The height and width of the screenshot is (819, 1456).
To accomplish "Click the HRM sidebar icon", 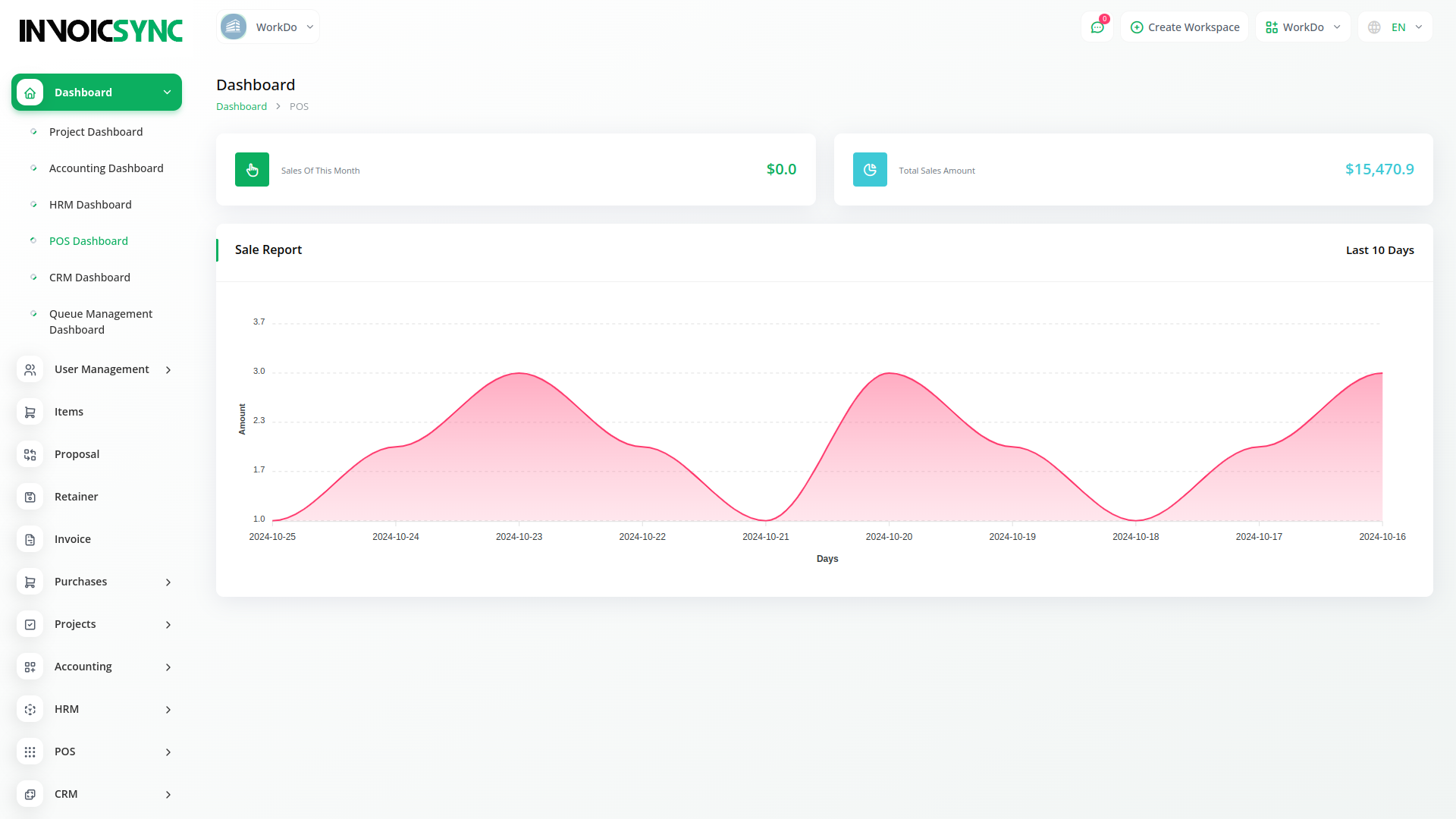I will pos(30,709).
